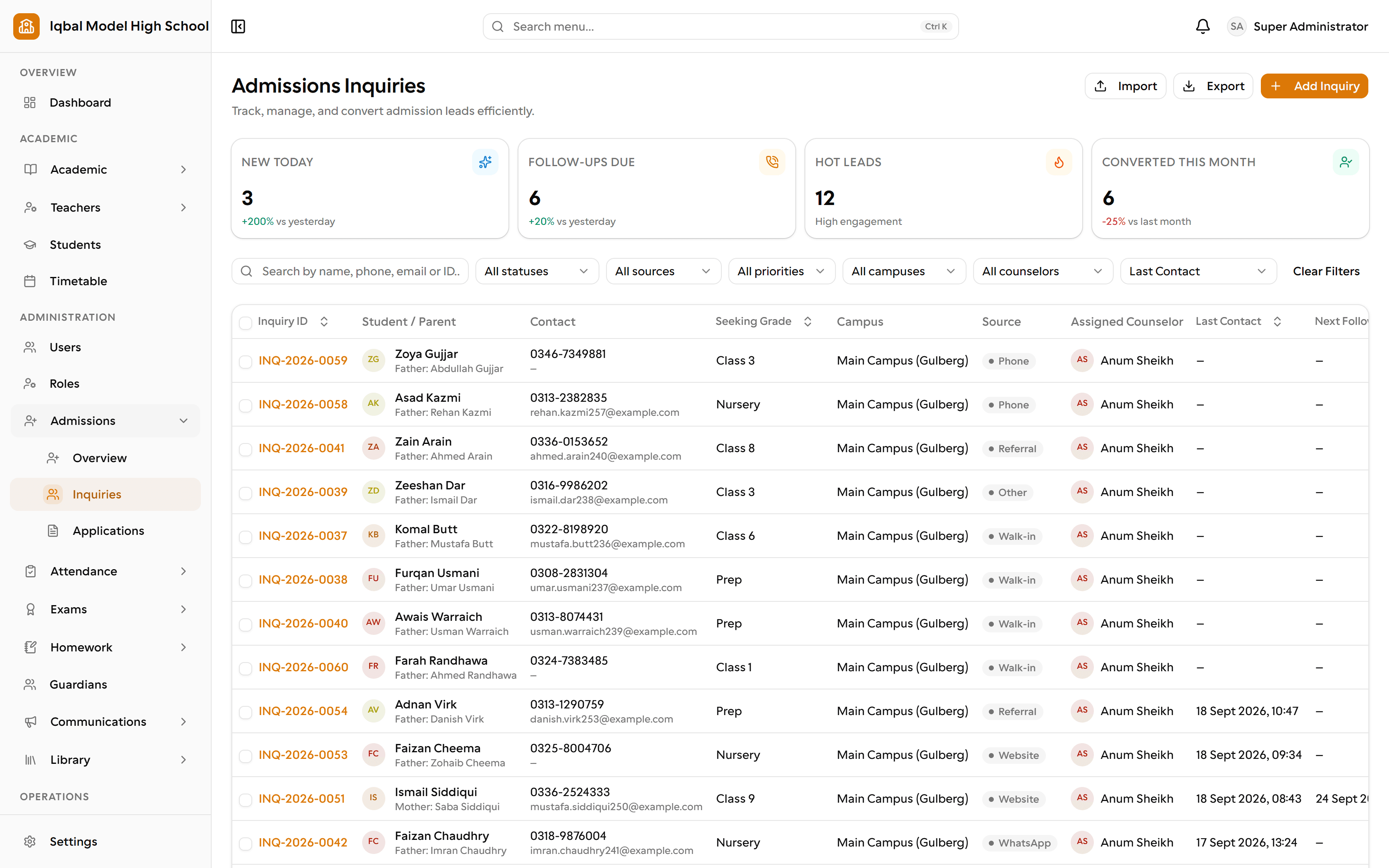
Task: Expand the Teachers menu chevron
Action: click(x=184, y=207)
